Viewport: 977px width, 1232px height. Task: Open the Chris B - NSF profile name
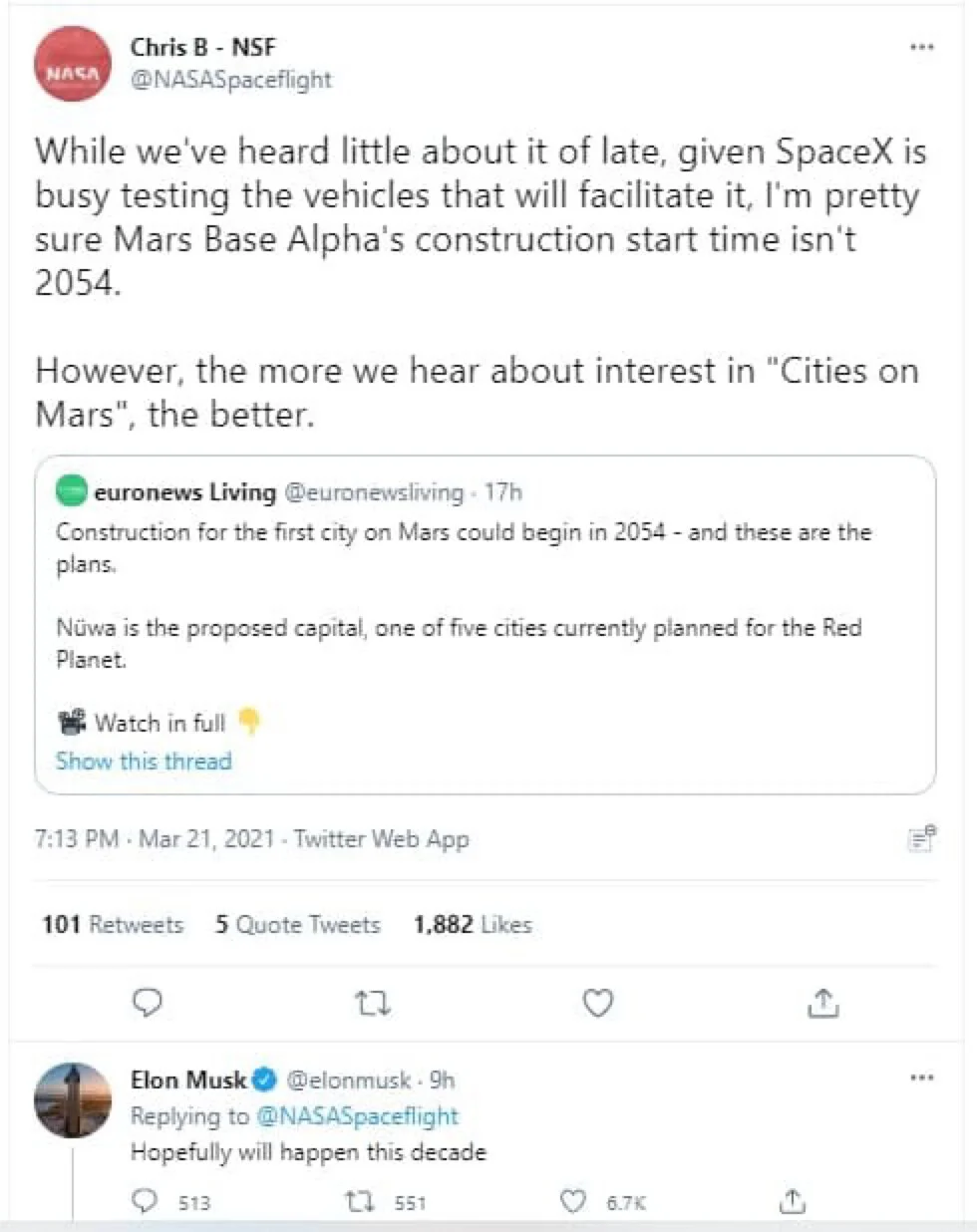coord(202,47)
